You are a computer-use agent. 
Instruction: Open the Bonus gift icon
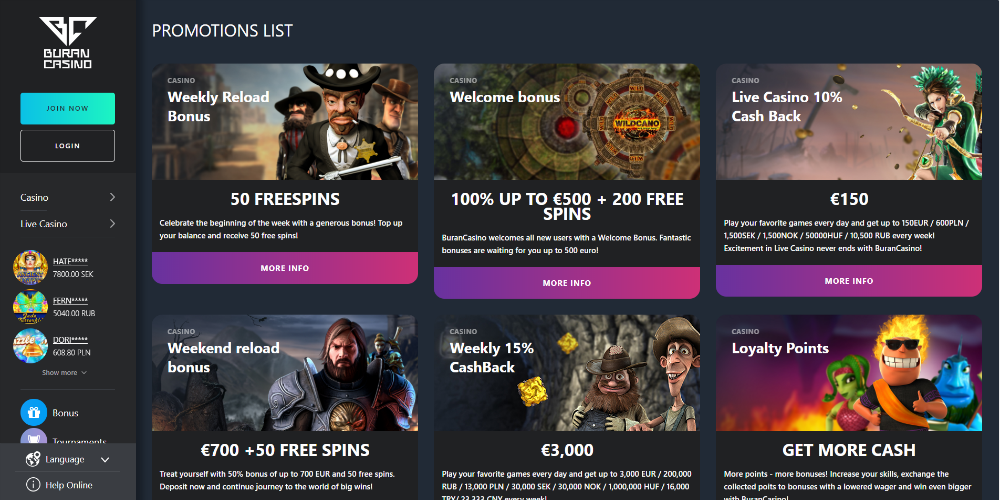pyautogui.click(x=34, y=413)
